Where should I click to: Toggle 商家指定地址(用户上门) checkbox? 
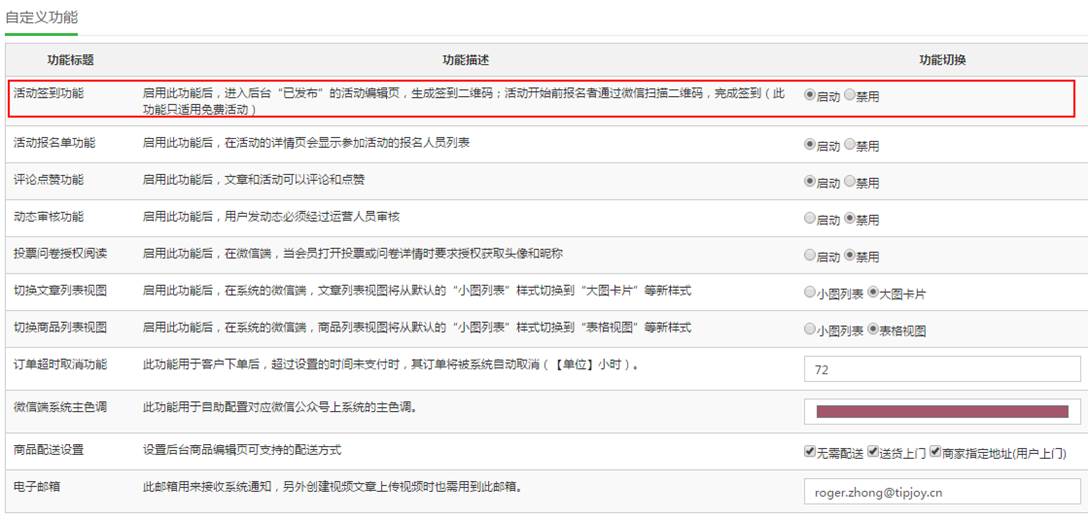935,452
